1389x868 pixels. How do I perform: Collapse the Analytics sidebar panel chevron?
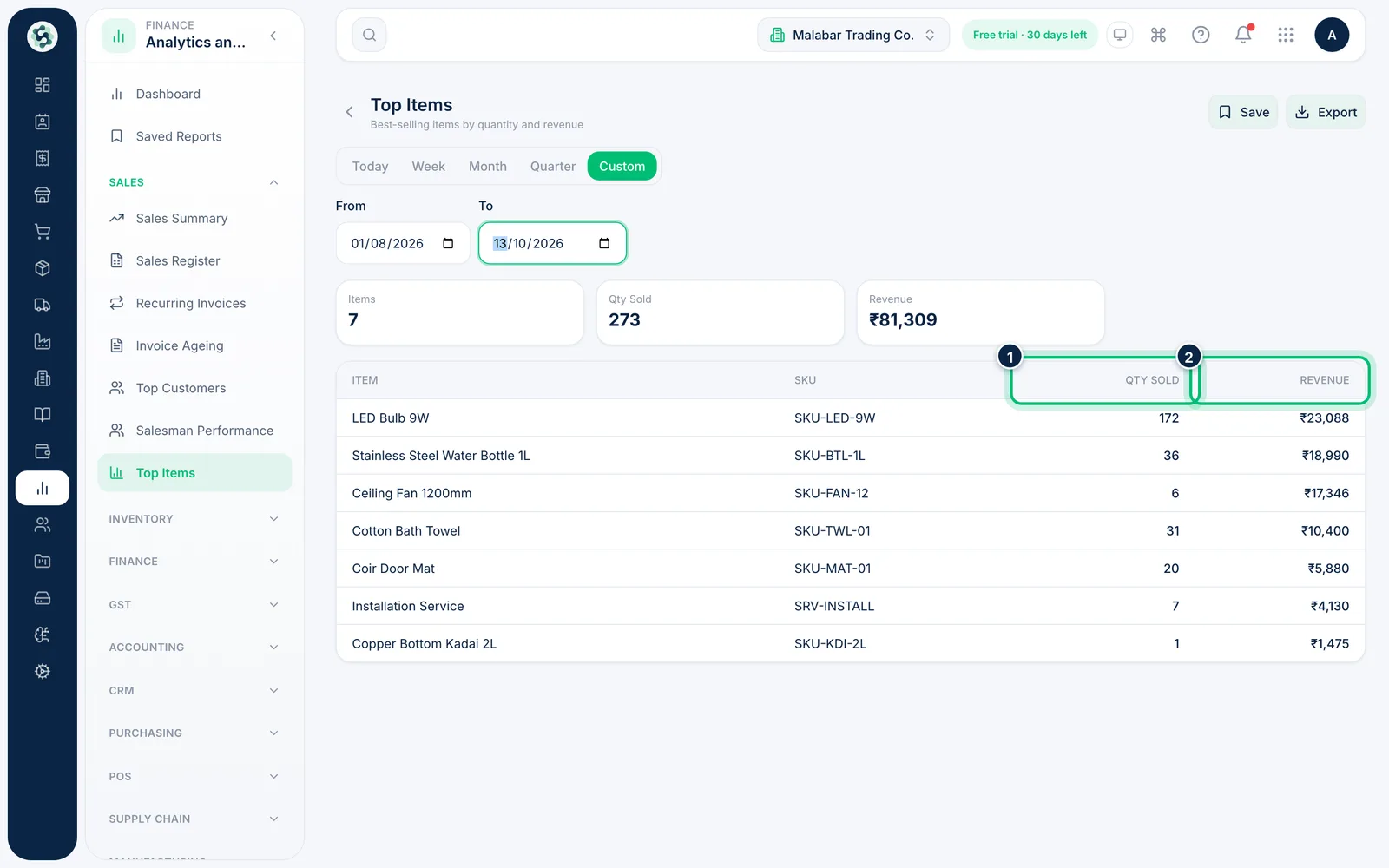tap(273, 36)
